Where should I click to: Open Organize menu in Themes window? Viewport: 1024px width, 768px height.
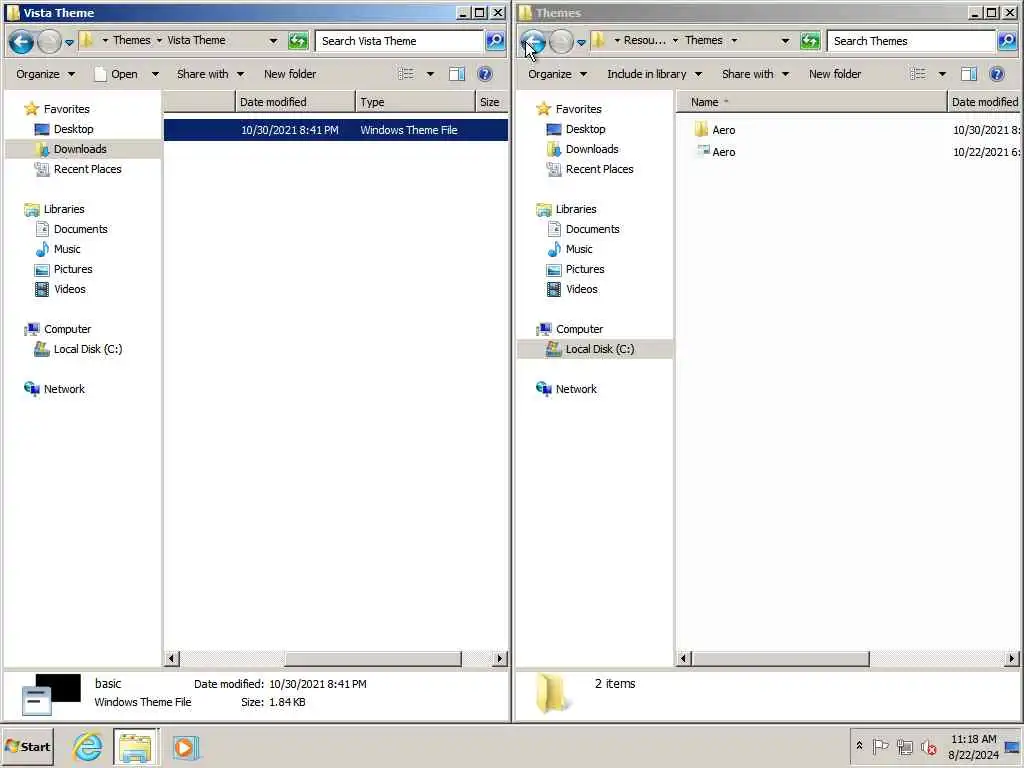[557, 74]
